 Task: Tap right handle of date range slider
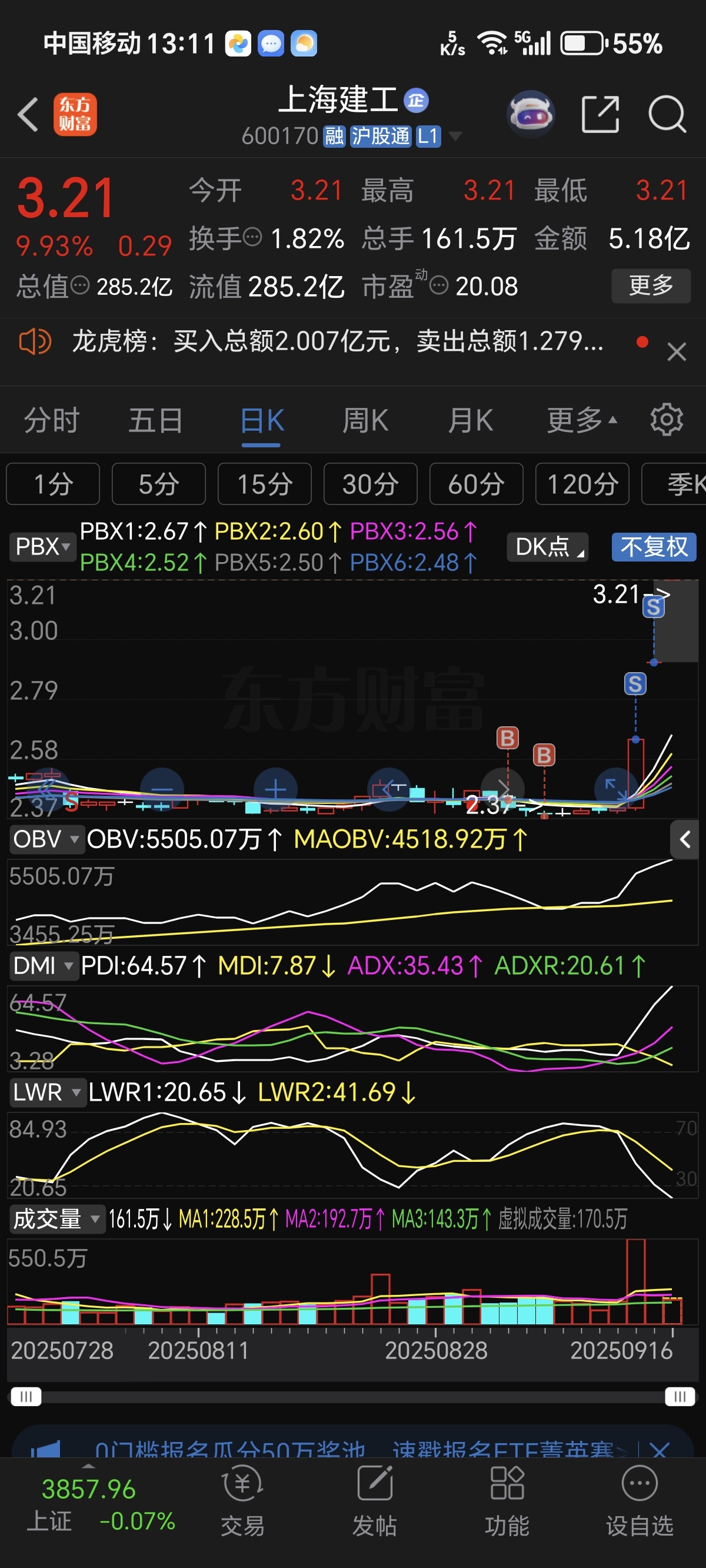pos(680,1396)
